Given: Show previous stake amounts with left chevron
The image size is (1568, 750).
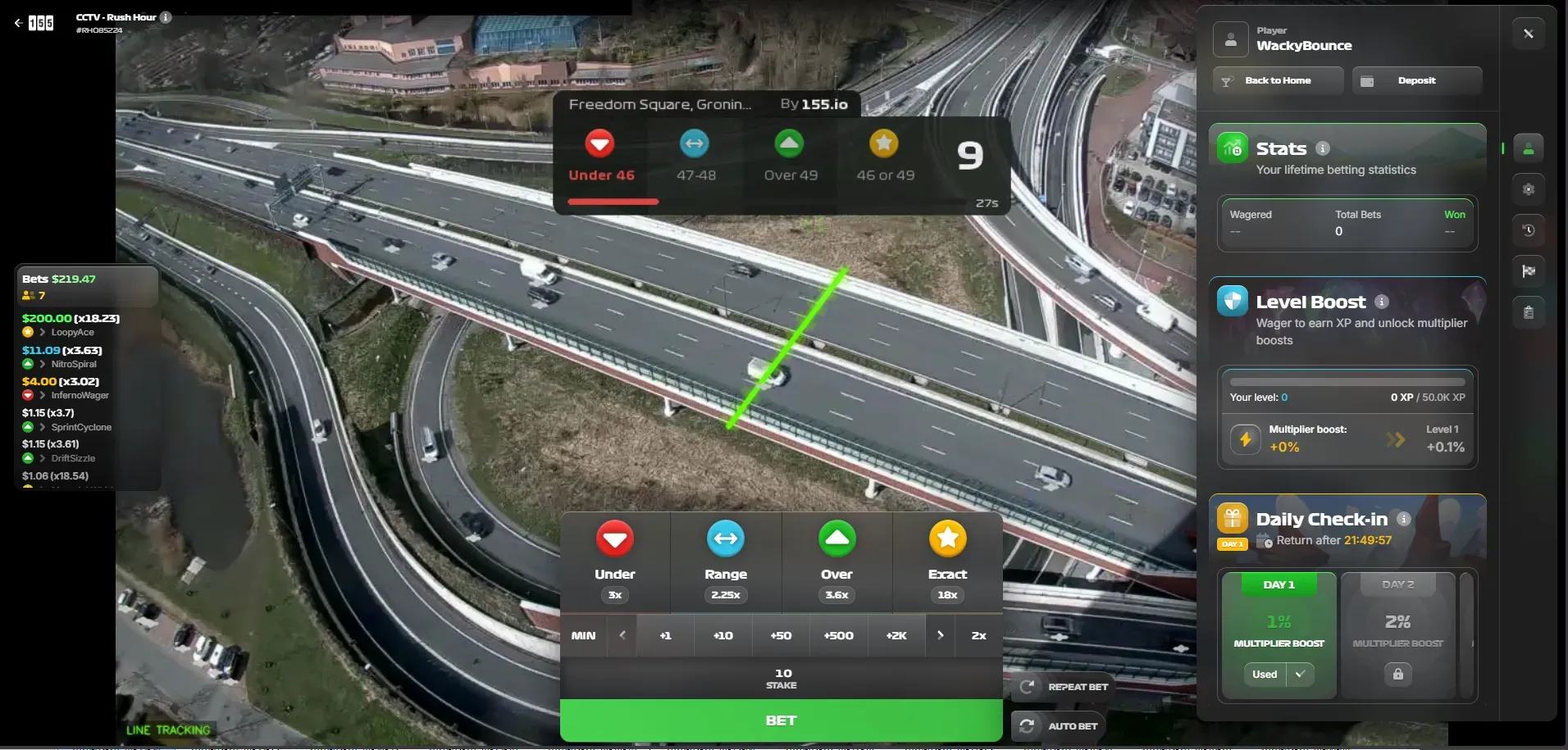Looking at the screenshot, I should click(x=622, y=635).
